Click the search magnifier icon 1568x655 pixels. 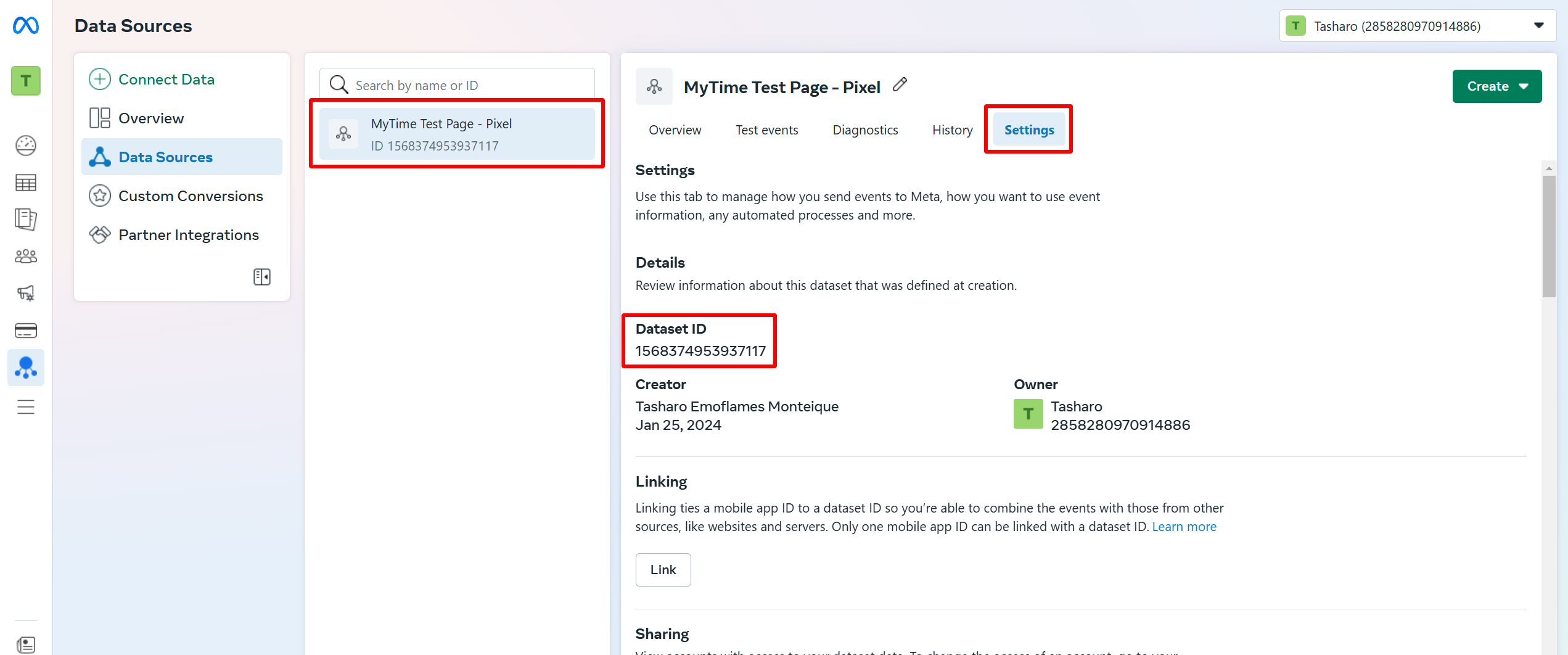pyautogui.click(x=339, y=84)
